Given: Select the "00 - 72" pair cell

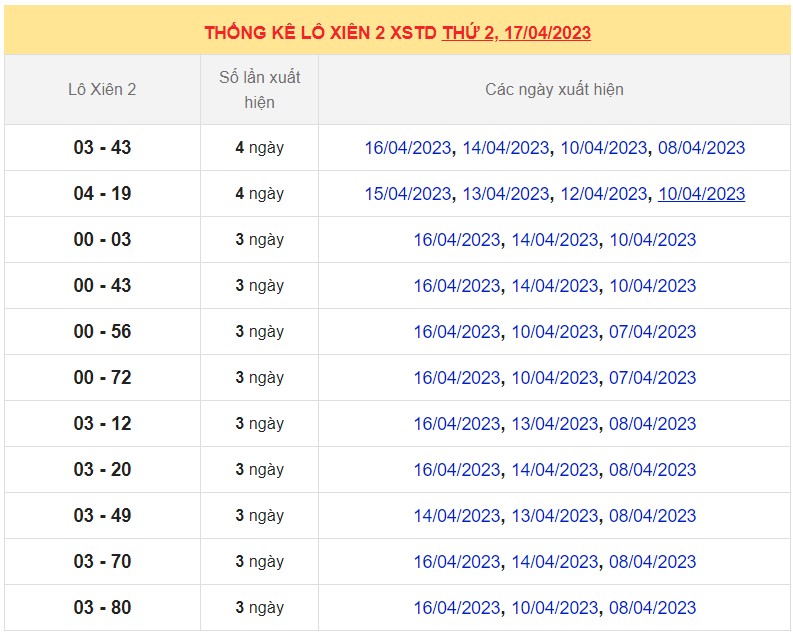Looking at the screenshot, I should (x=102, y=378).
